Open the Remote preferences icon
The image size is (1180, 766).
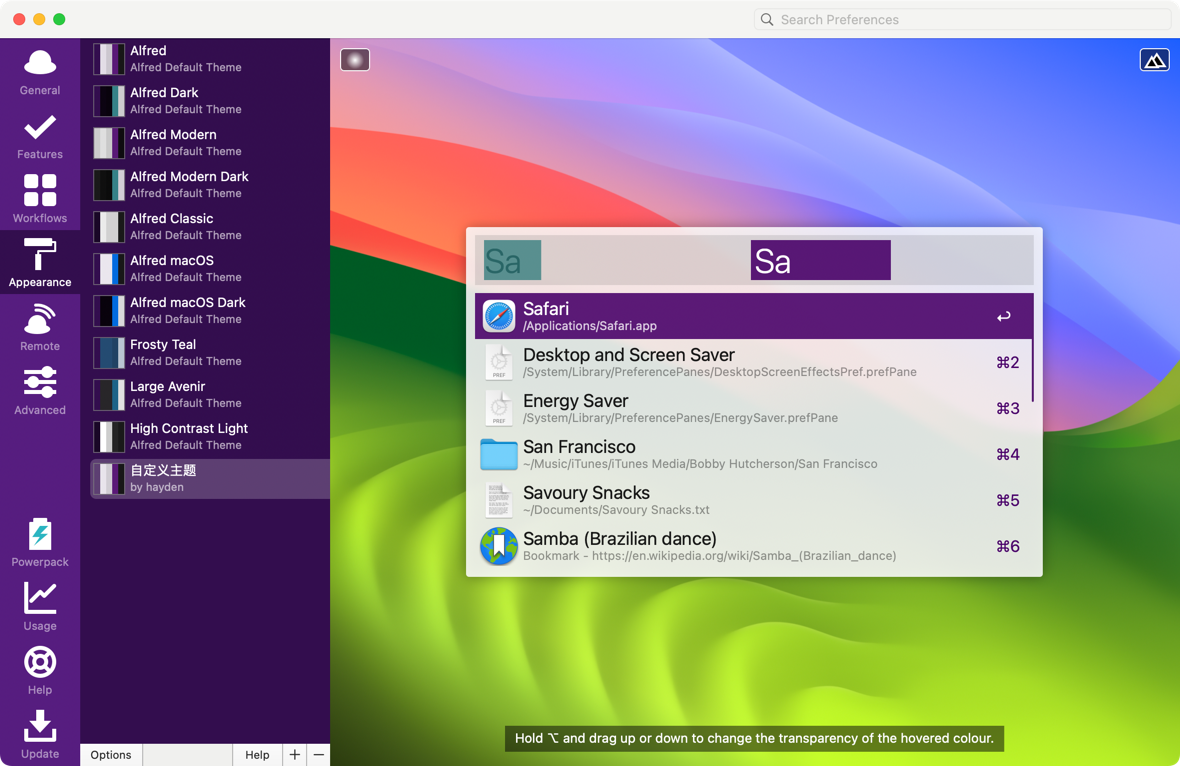(40, 327)
